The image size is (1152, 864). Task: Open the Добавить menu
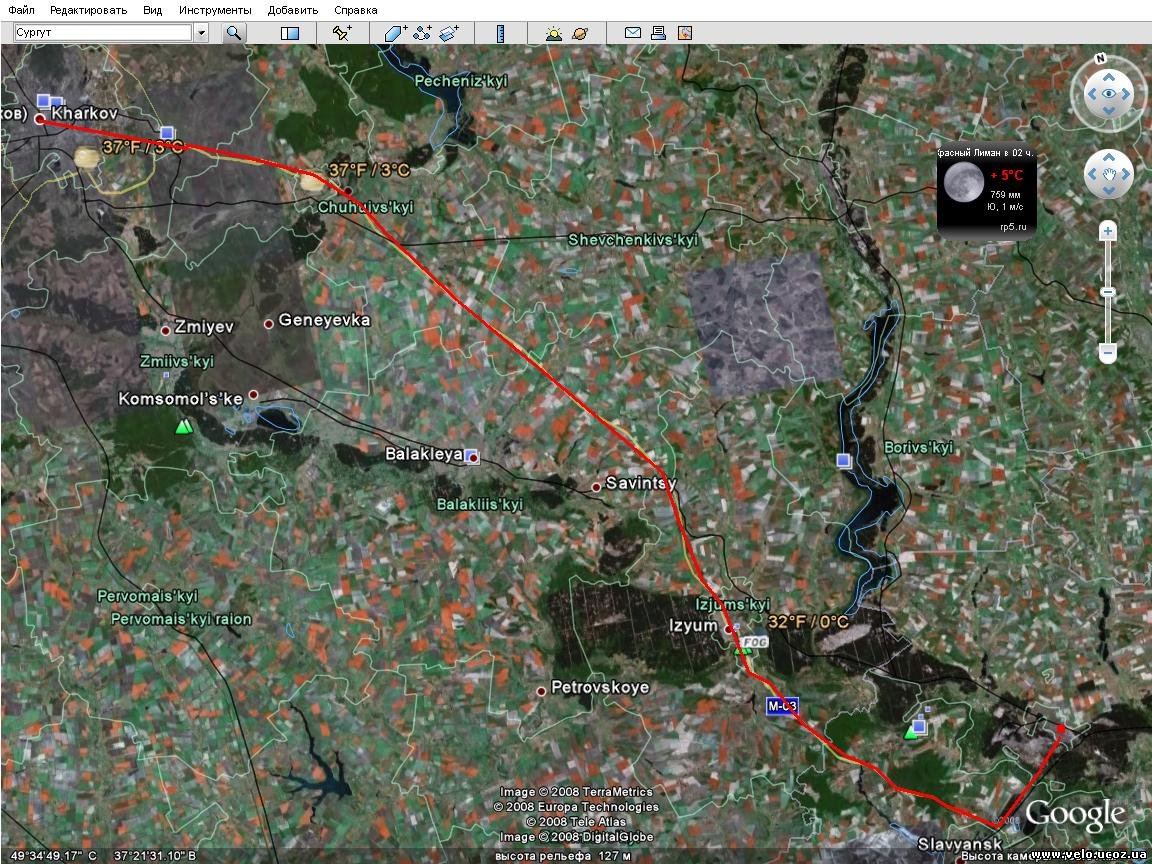click(293, 10)
